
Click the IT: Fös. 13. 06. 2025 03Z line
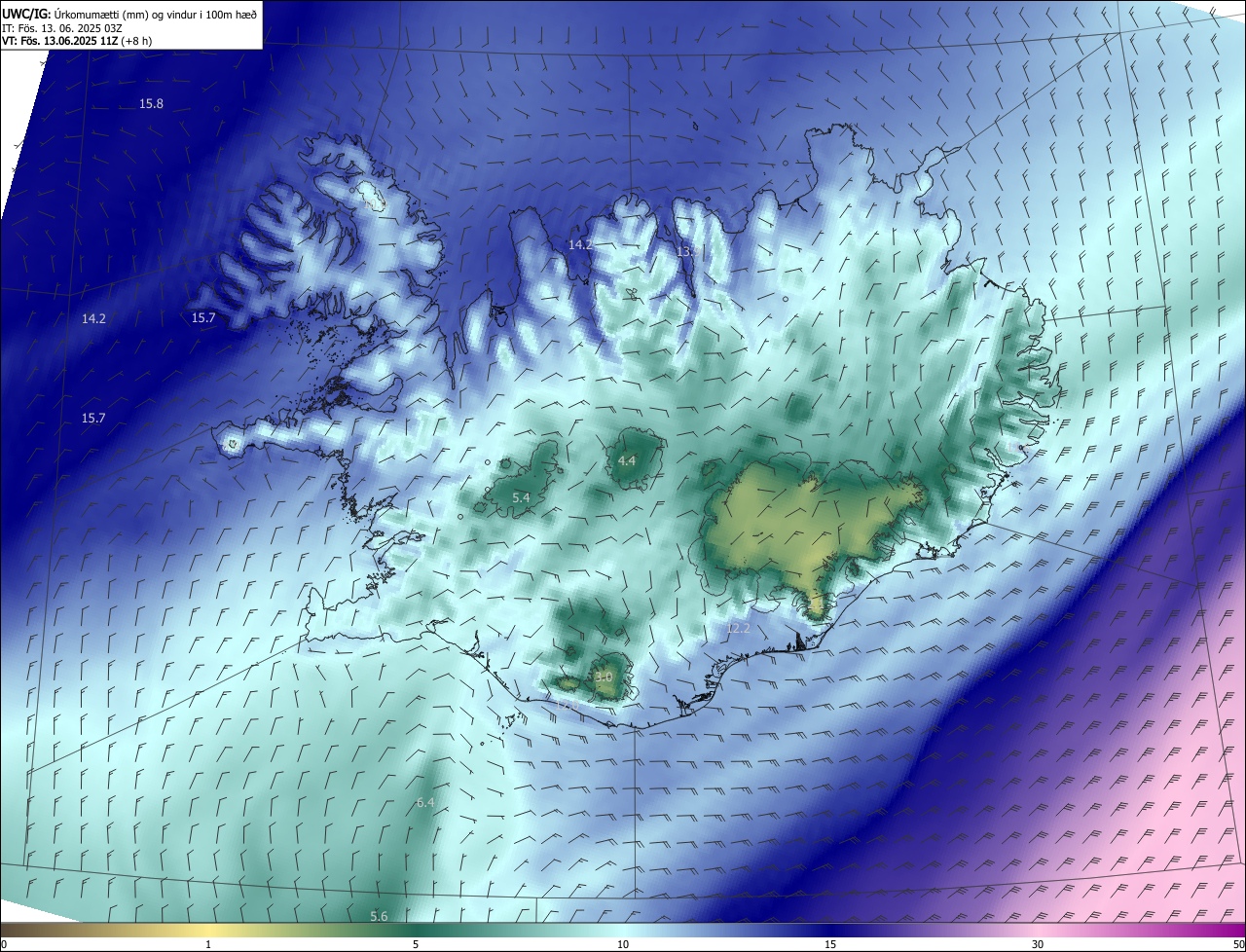point(61,27)
